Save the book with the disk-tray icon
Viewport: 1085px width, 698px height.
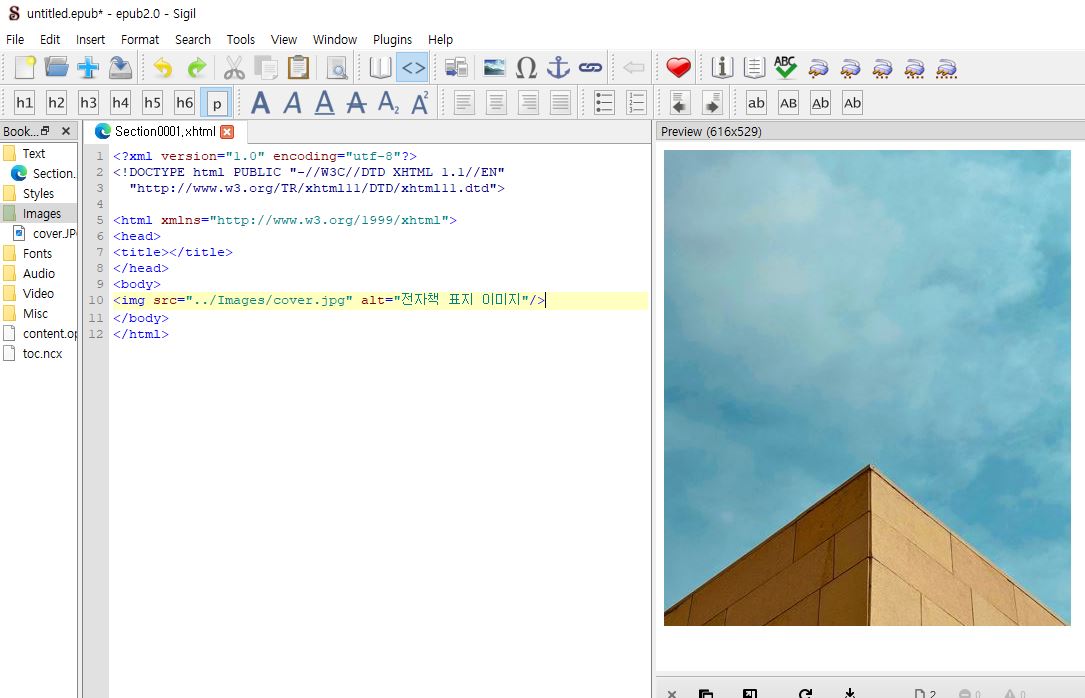pyautogui.click(x=120, y=68)
